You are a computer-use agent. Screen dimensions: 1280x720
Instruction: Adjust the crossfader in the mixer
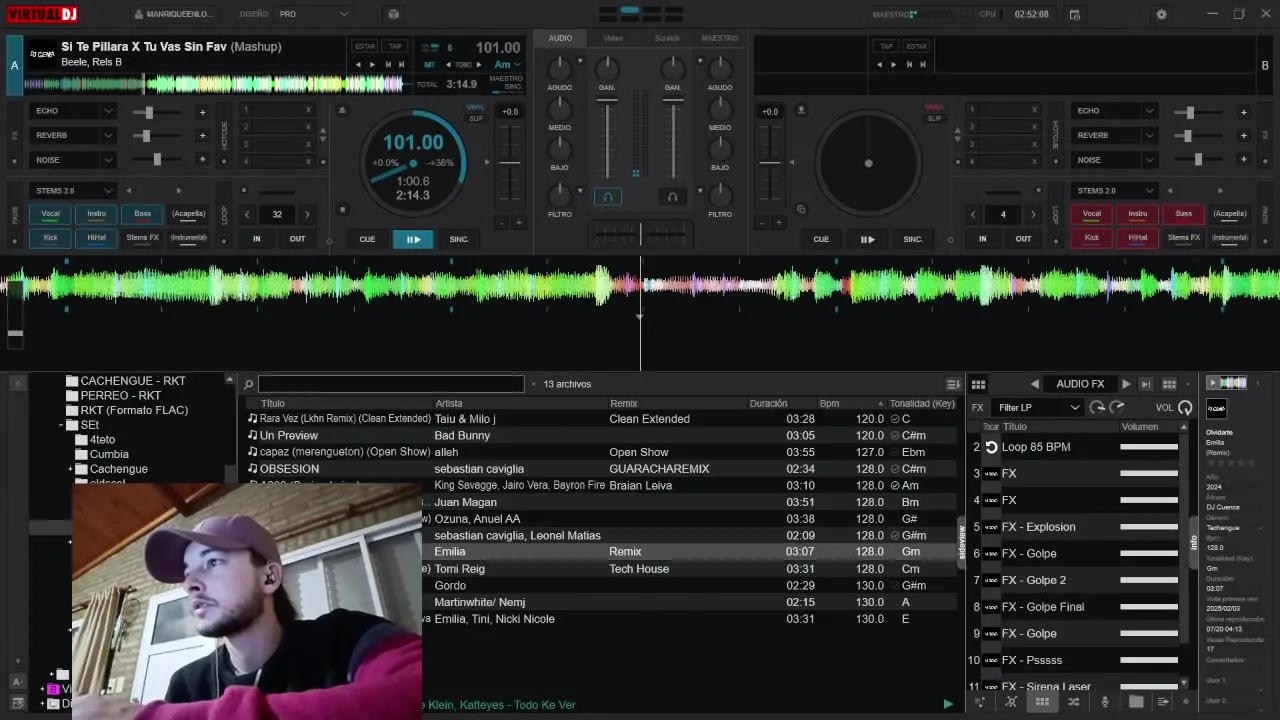(x=640, y=233)
